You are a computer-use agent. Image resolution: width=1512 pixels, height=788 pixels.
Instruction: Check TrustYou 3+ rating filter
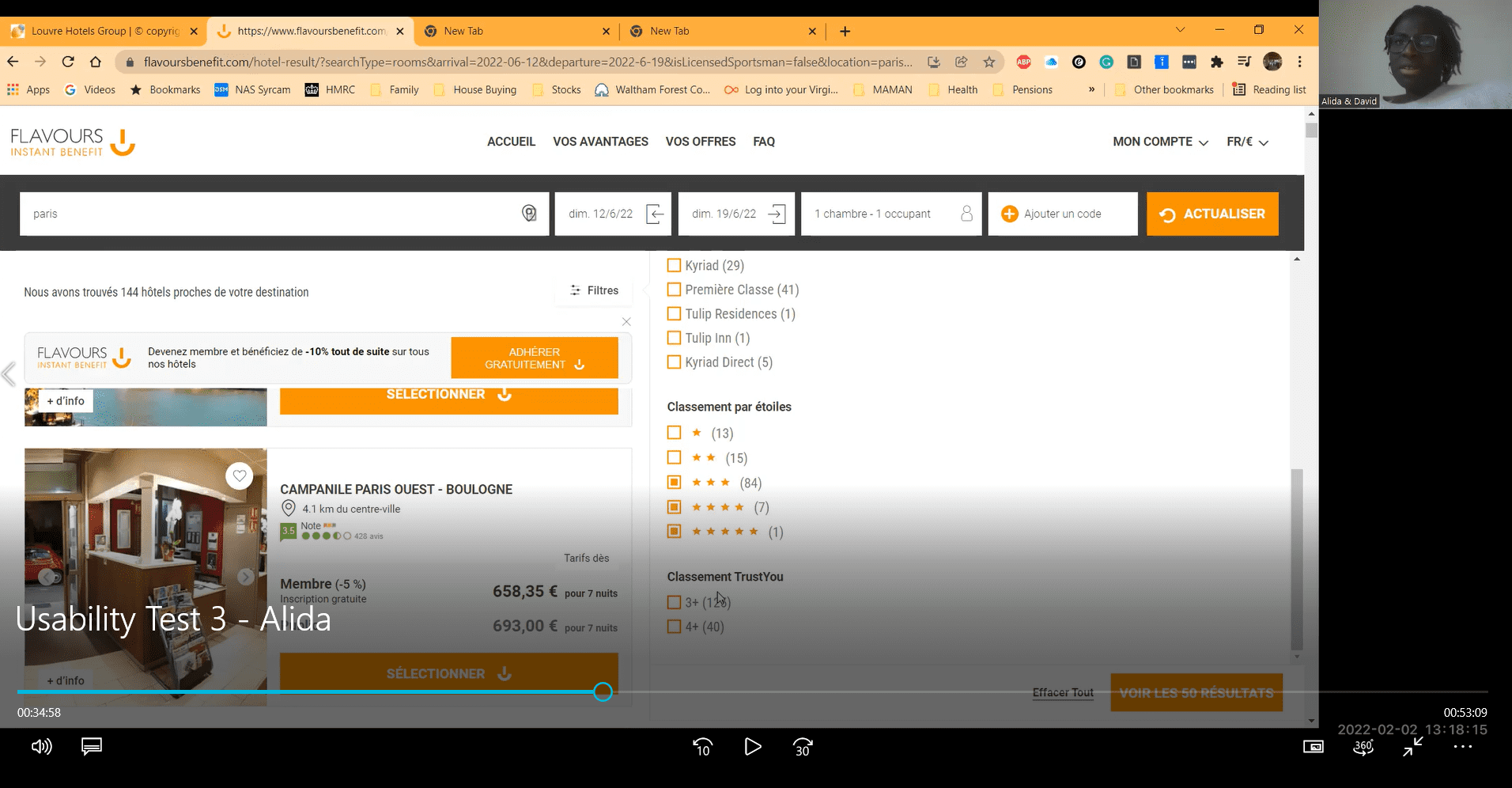coord(674,602)
